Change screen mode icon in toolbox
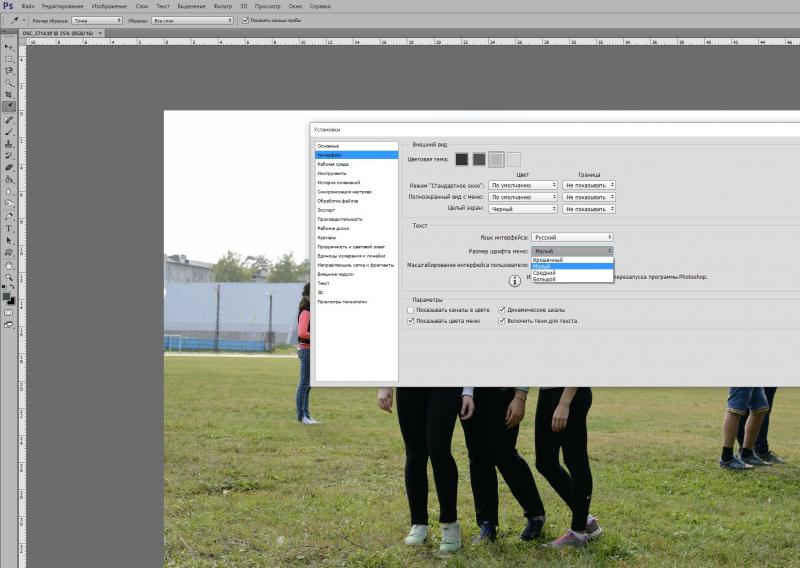The height and width of the screenshot is (568, 800). (9, 325)
